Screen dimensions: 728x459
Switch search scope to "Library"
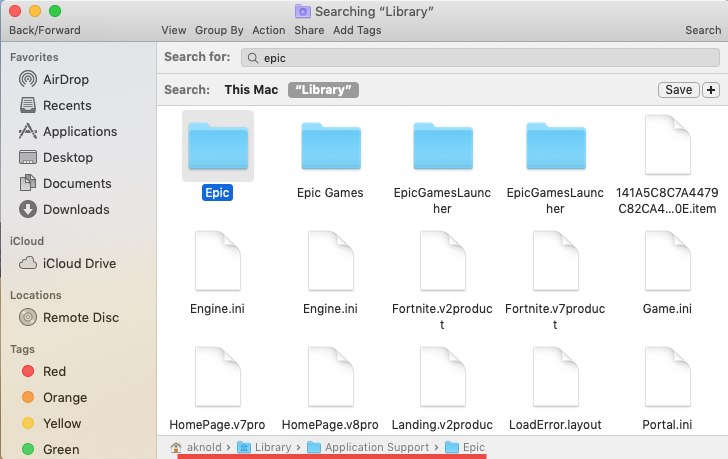(323, 90)
